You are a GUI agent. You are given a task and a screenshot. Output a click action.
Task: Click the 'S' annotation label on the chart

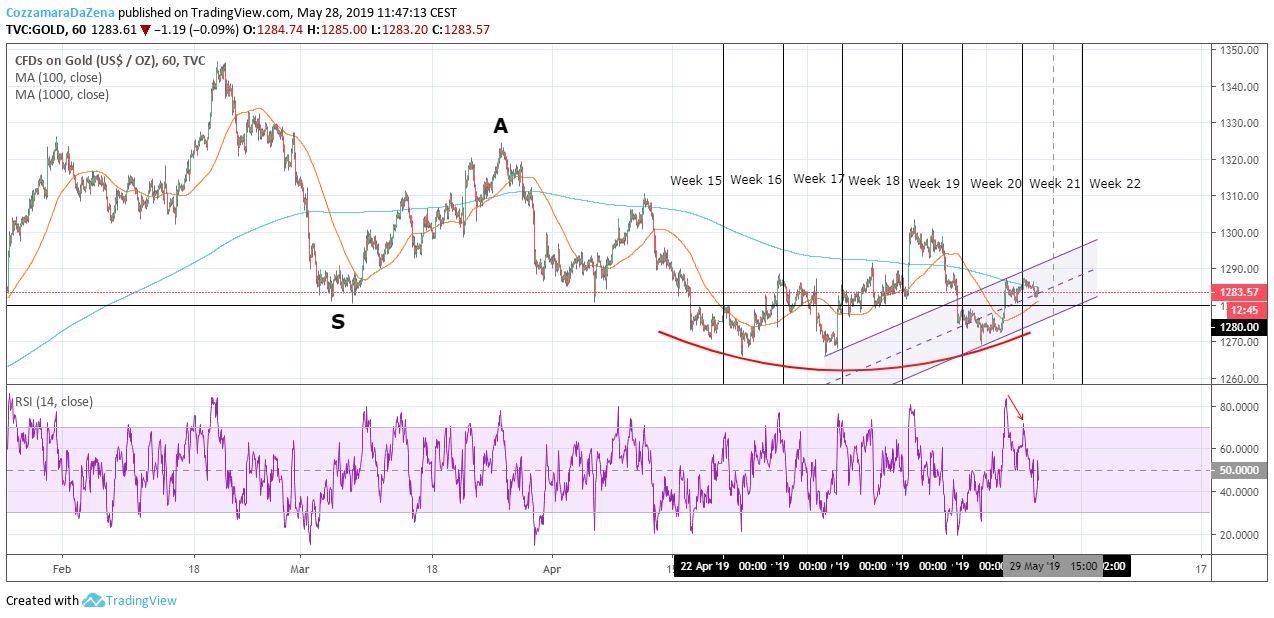pos(338,322)
